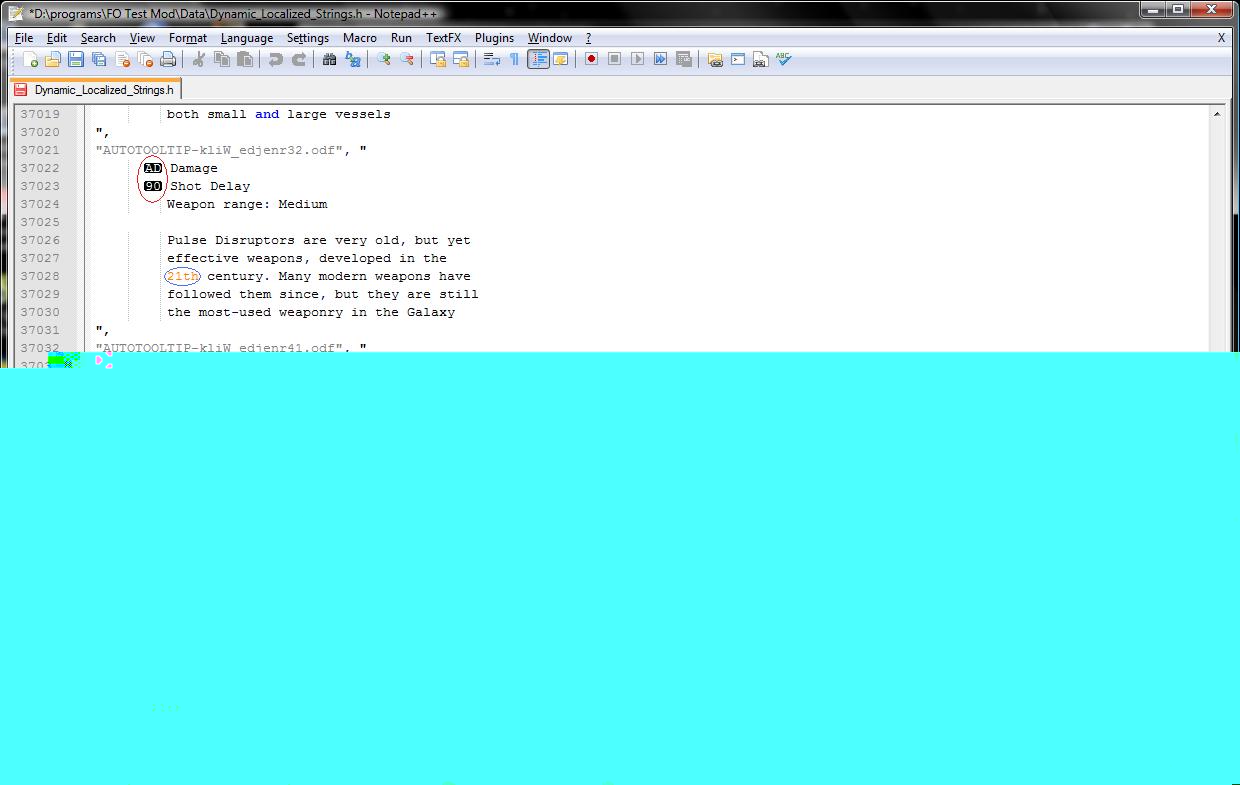This screenshot has height=785, width=1240.
Task: Click the New file toolbar icon
Action: click(x=30, y=60)
